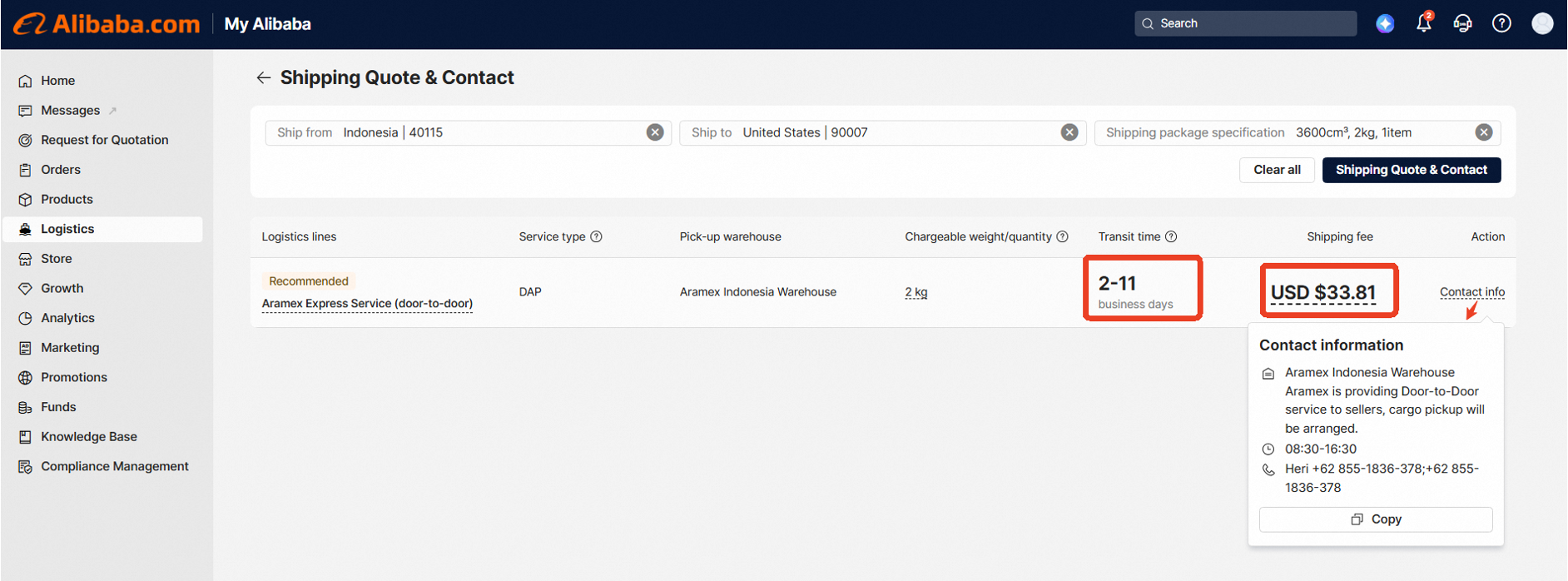Viewport: 1568px width, 581px height.
Task: Click the Transit time help icon
Action: (x=1171, y=236)
